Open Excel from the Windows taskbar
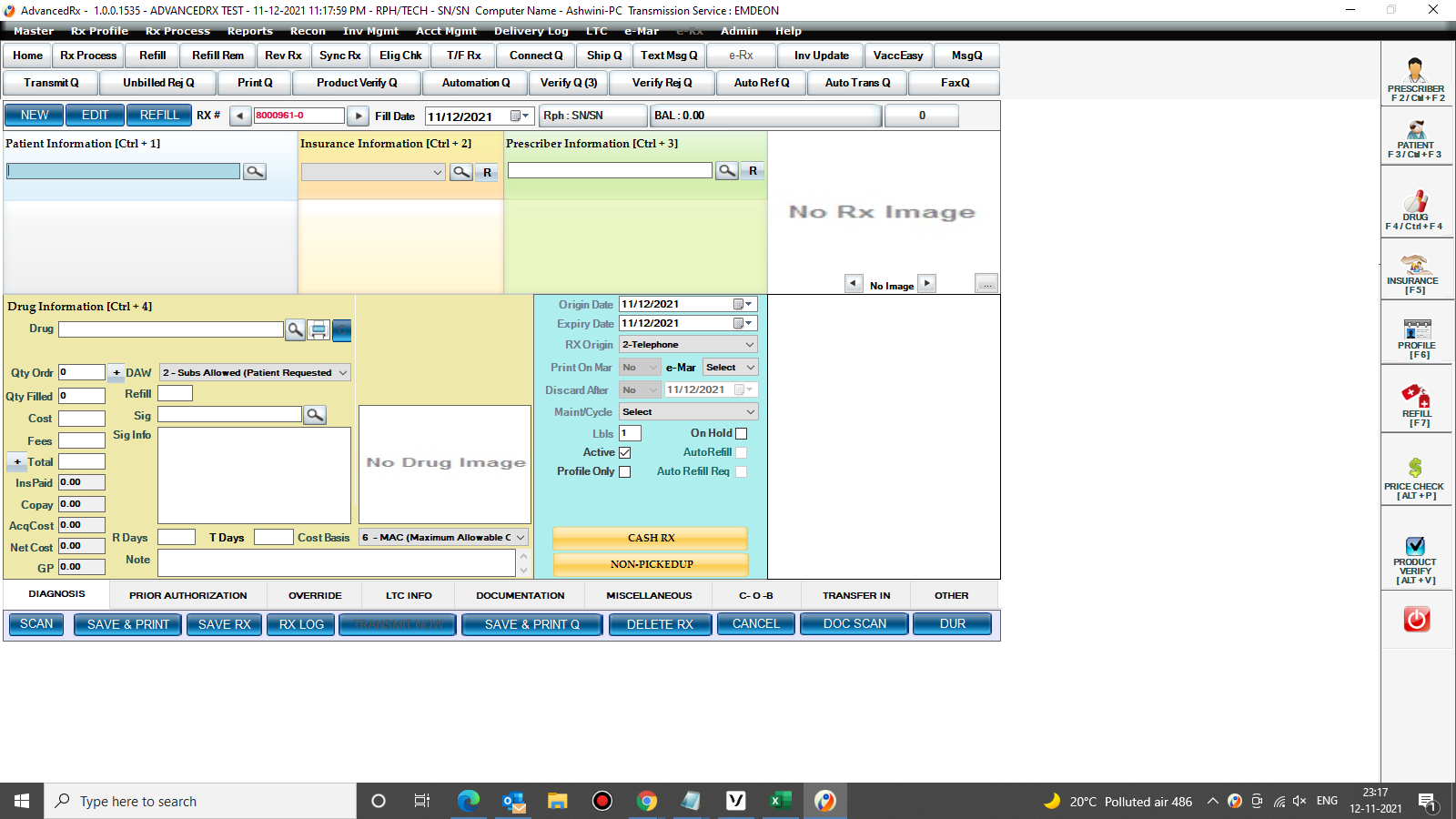 (779, 801)
